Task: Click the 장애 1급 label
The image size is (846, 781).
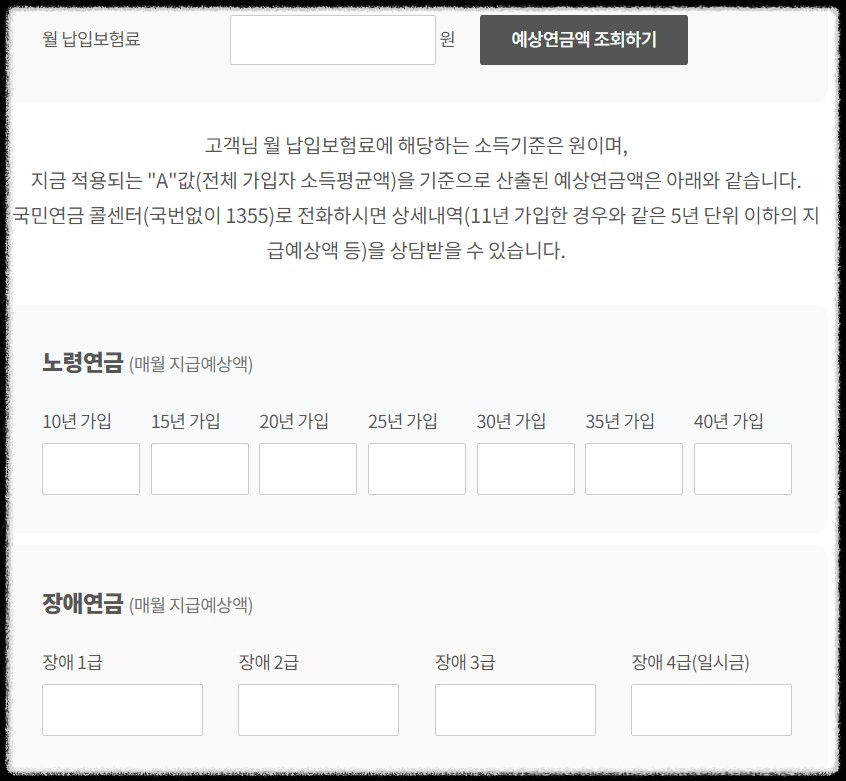Action: pyautogui.click(x=72, y=662)
